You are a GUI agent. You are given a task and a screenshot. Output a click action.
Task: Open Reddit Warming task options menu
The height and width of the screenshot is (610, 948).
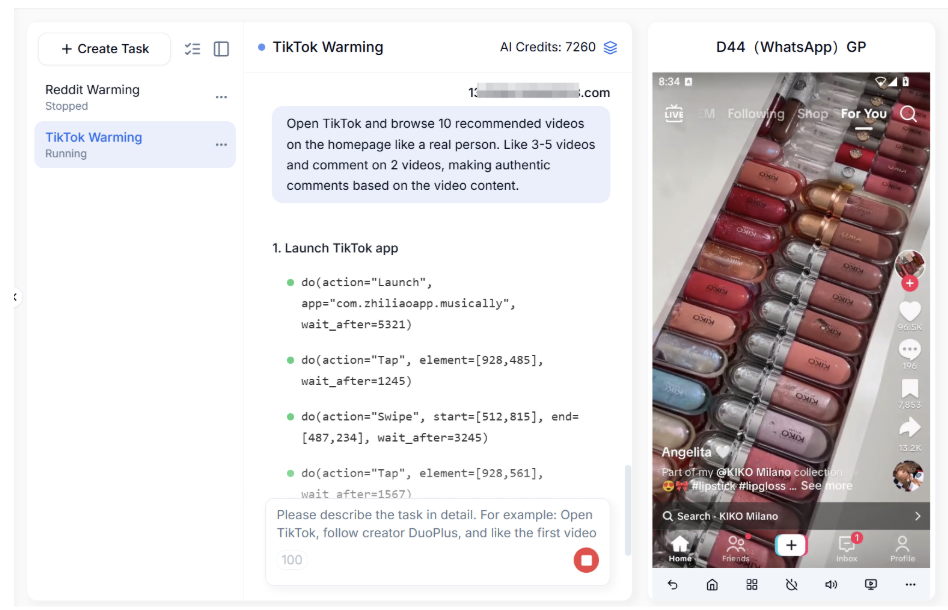pyautogui.click(x=221, y=97)
